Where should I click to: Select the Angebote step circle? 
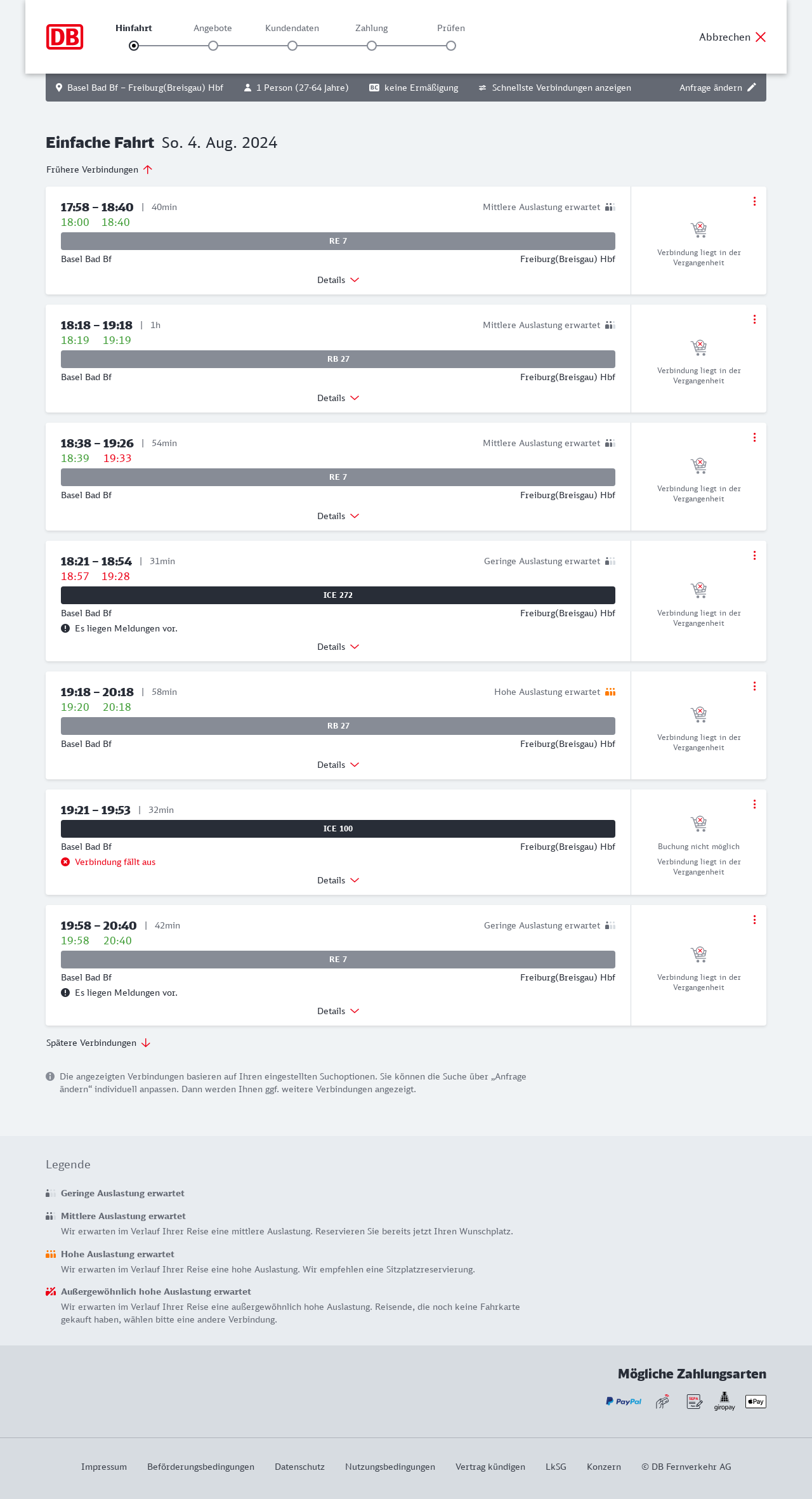pos(213,46)
